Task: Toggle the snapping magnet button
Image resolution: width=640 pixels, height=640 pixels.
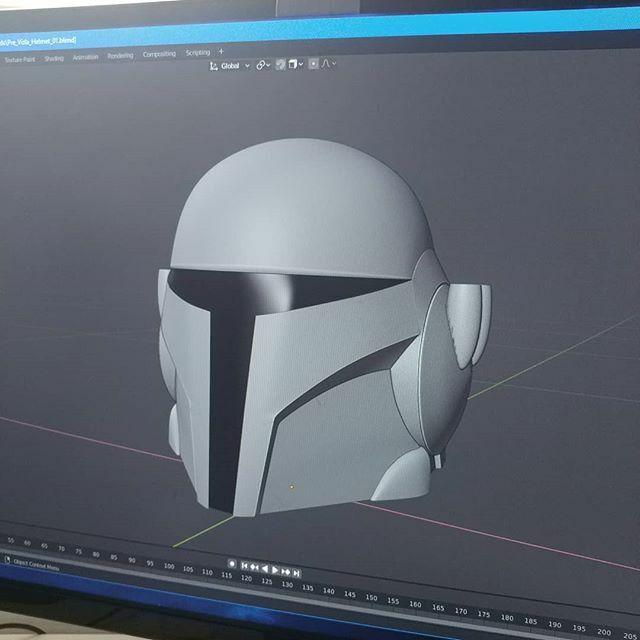Action: (280, 64)
